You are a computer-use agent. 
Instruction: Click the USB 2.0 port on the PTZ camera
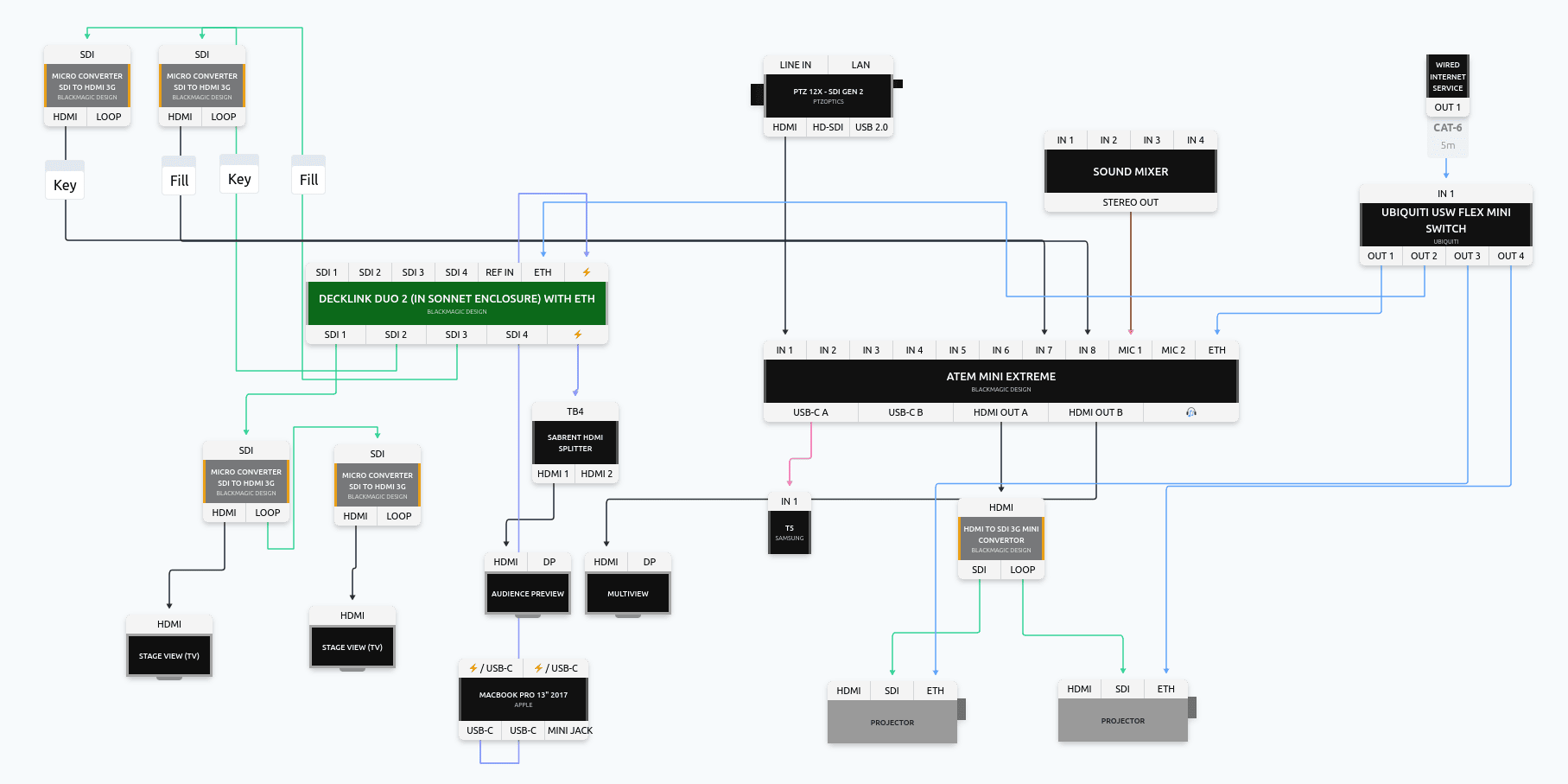pyautogui.click(x=872, y=127)
